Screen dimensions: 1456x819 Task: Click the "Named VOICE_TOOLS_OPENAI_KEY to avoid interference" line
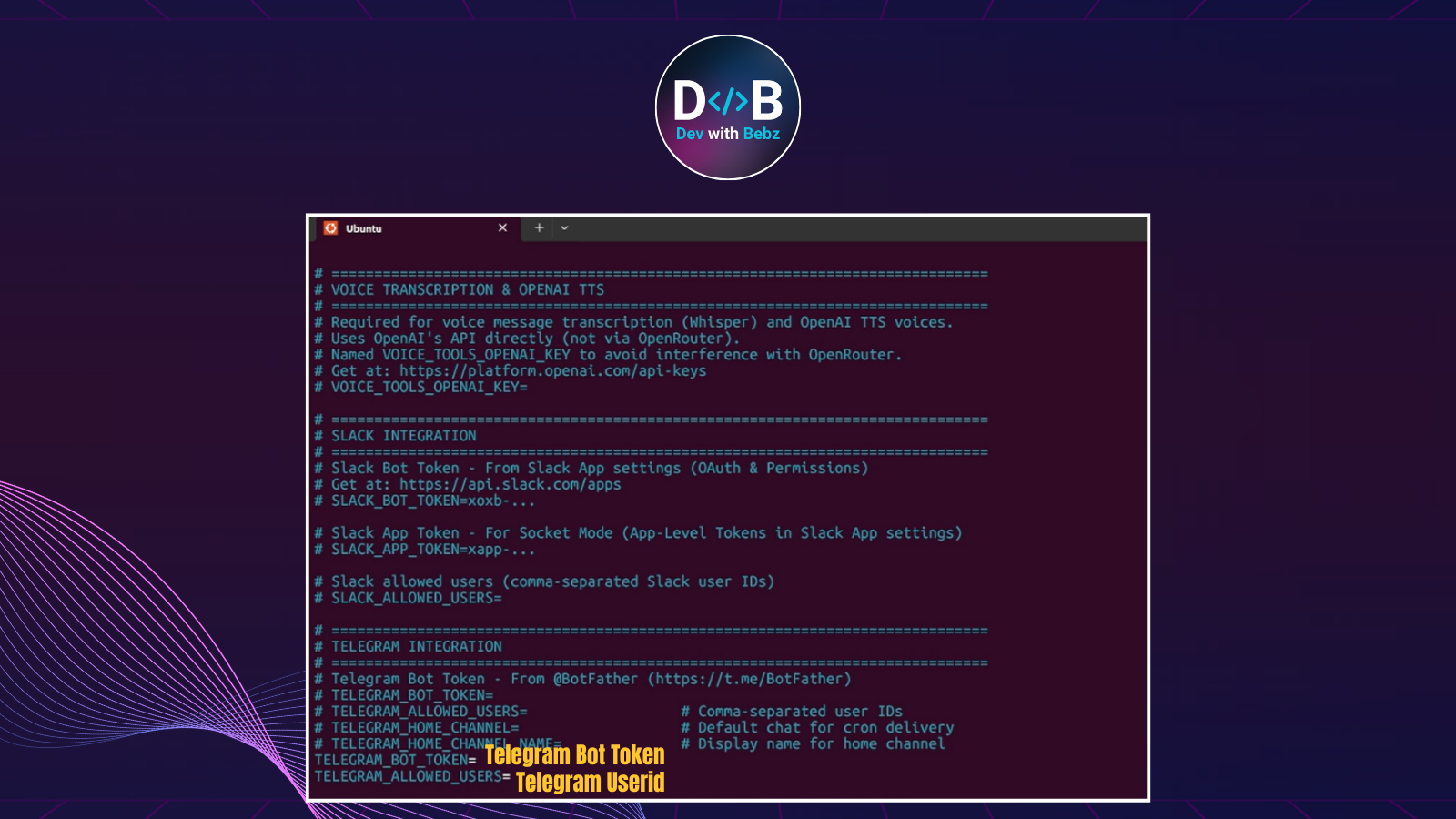(x=608, y=355)
